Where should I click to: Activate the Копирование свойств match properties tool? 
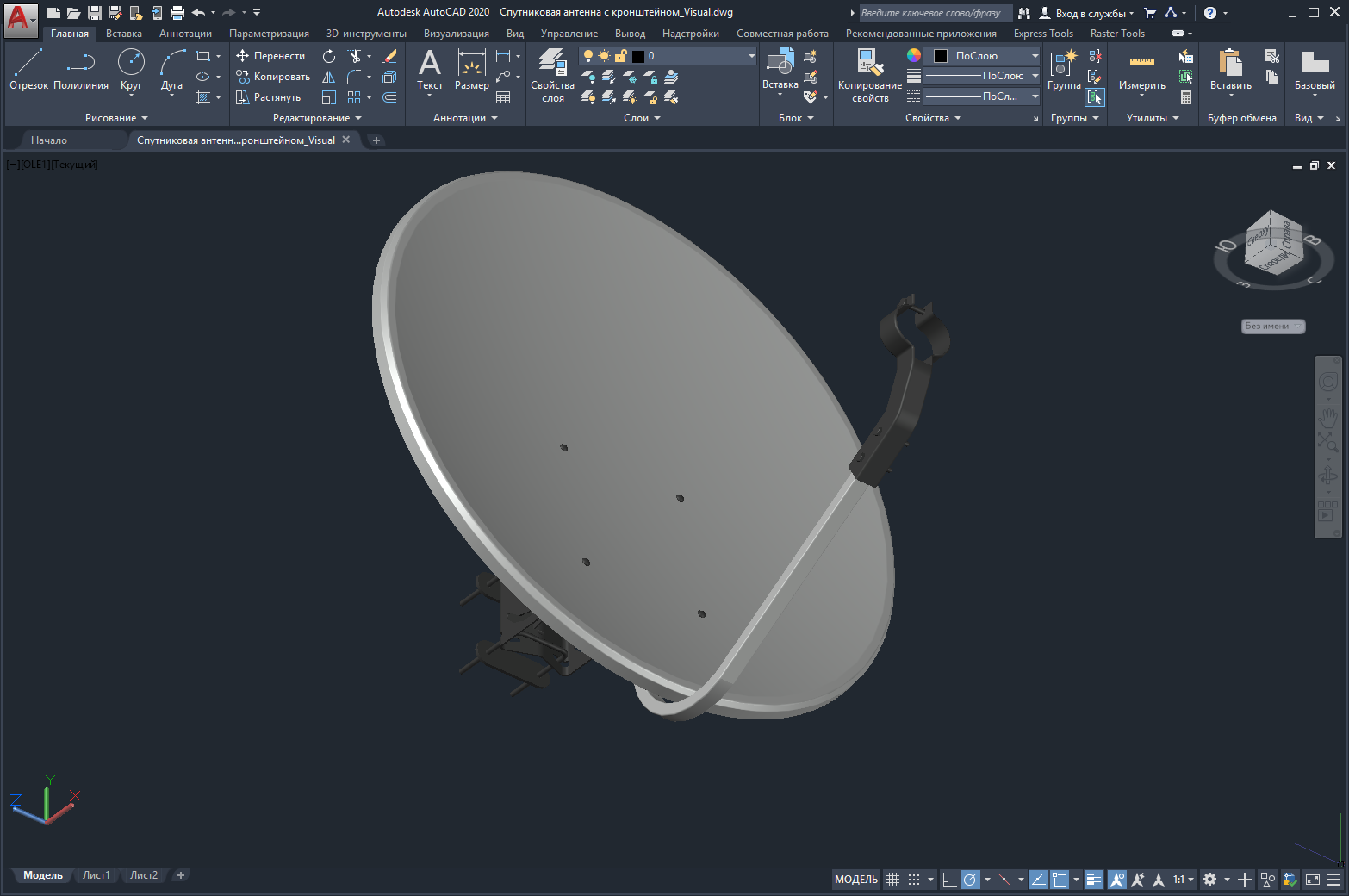[869, 76]
